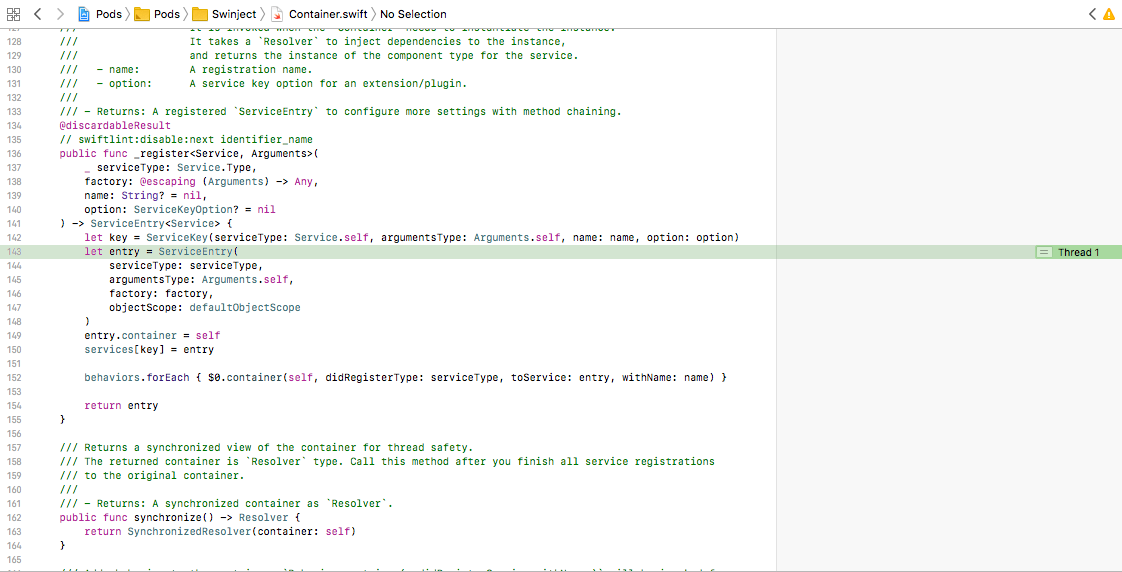
Task: Click 'synchronize()' function name
Action: tap(174, 518)
